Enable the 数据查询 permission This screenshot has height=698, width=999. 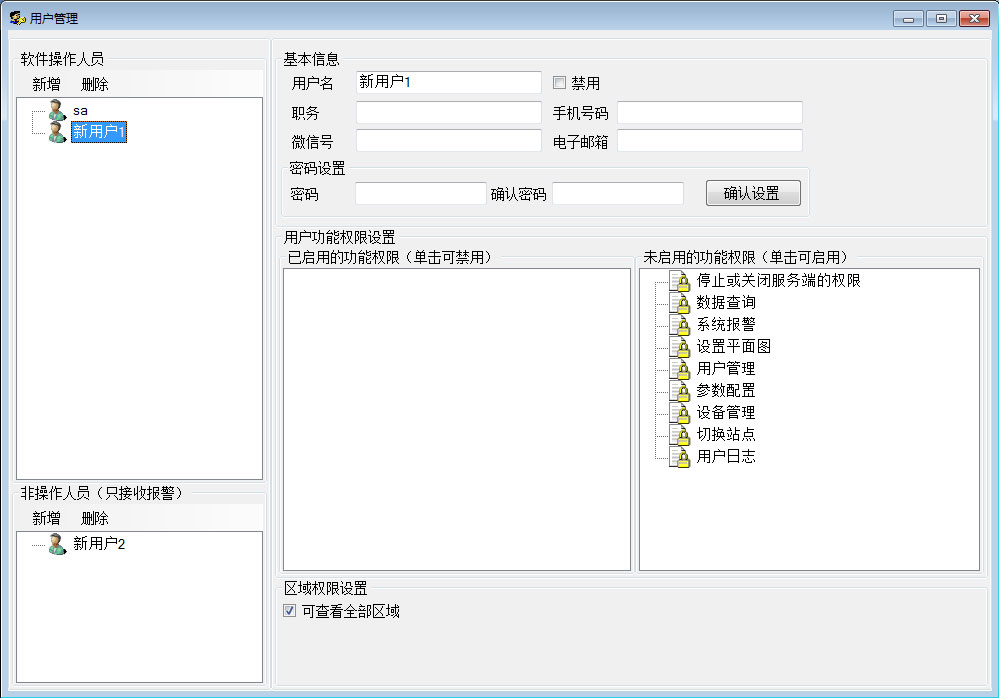tap(726, 303)
